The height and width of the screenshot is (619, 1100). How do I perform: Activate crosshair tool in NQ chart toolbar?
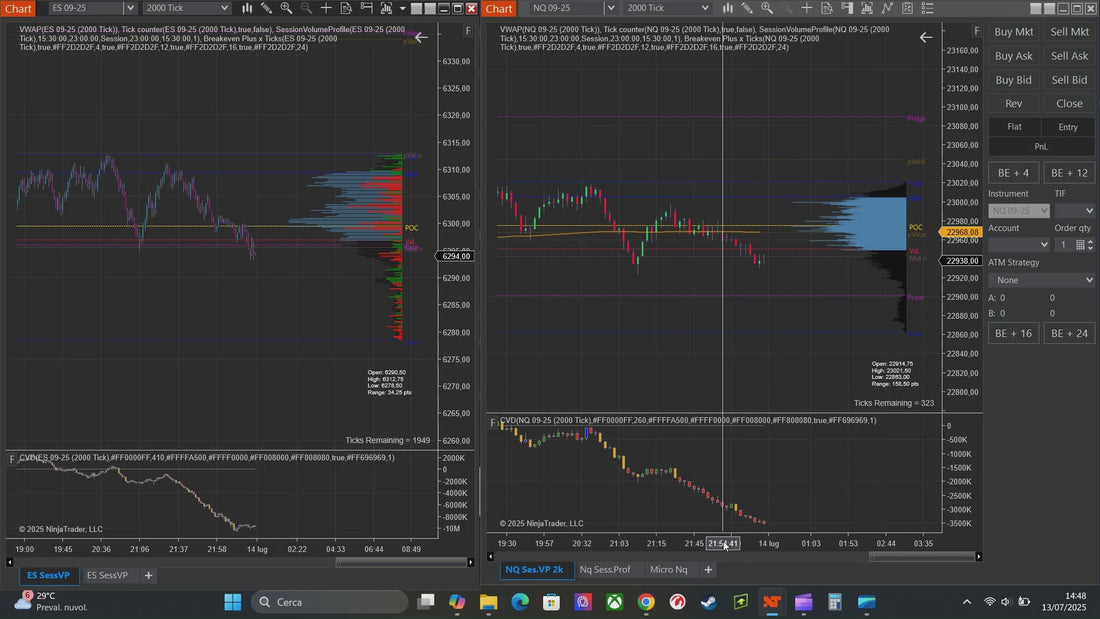807,8
